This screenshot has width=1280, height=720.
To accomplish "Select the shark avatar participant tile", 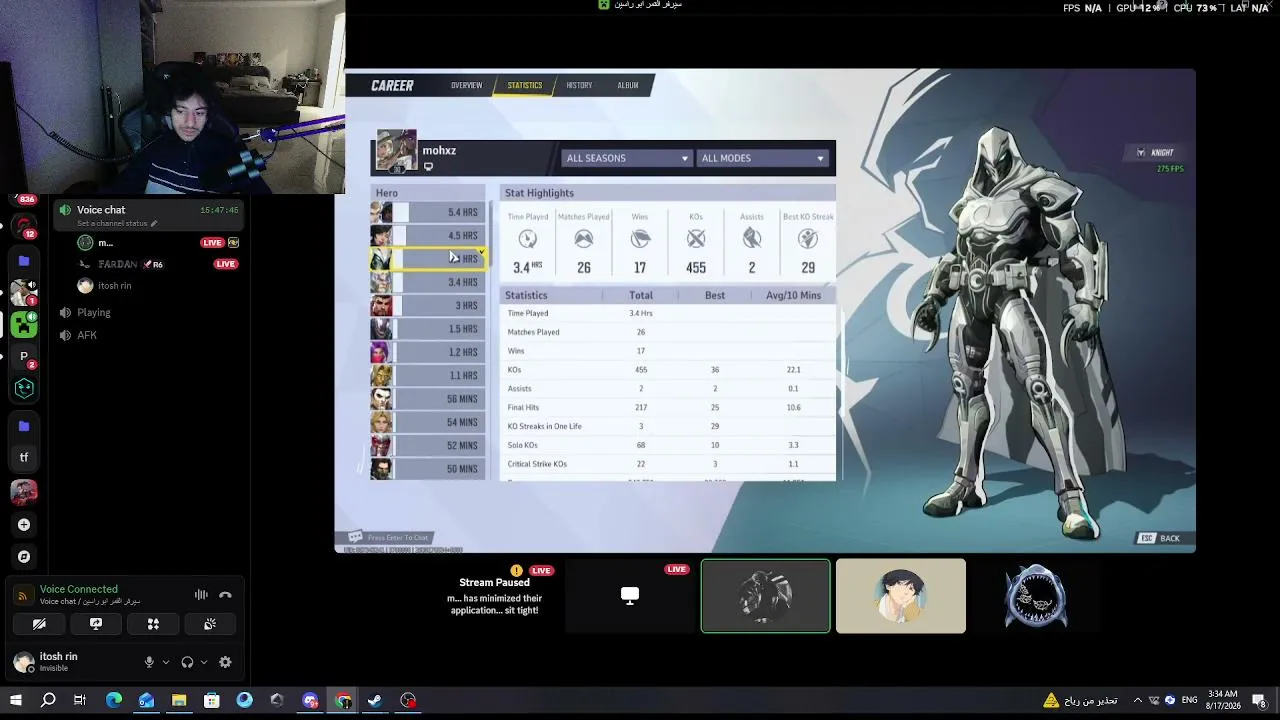I will click(1036, 596).
